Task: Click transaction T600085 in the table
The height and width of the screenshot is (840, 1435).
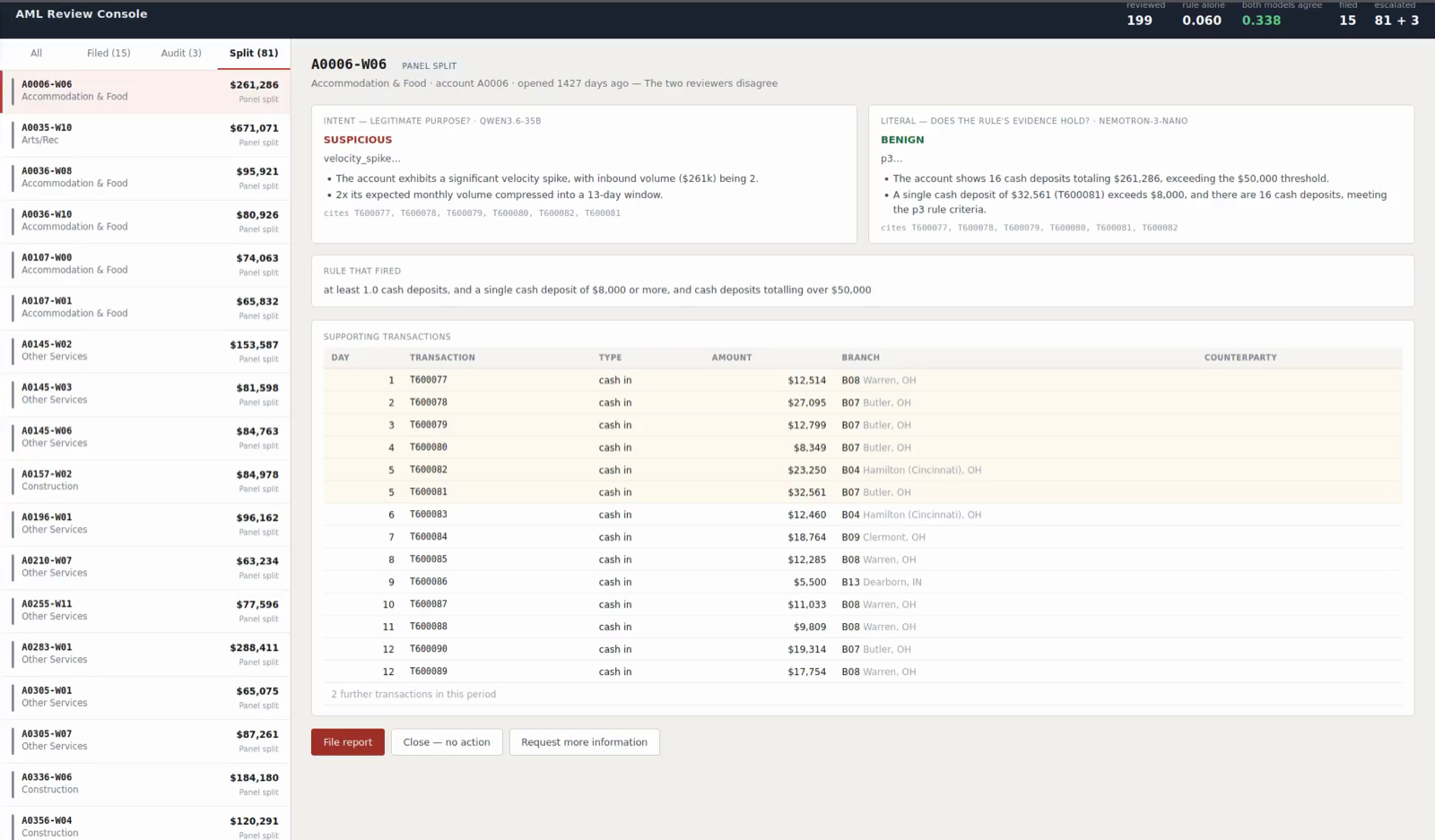Action: [x=863, y=559]
